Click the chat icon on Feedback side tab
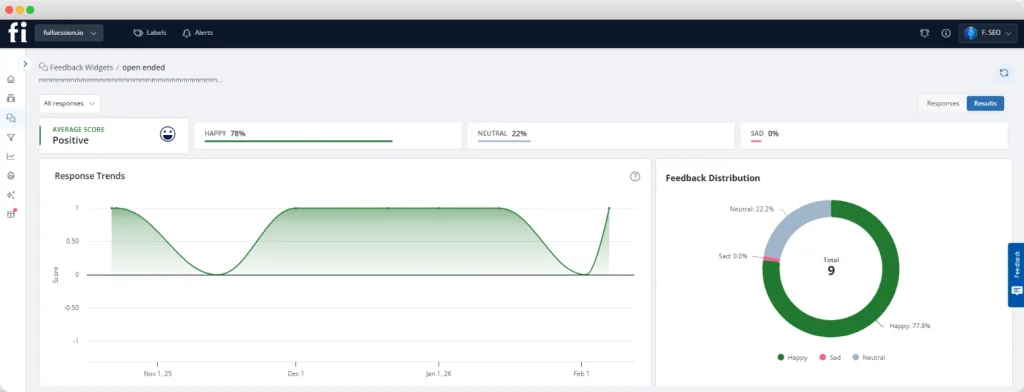1024x392 pixels. tap(1016, 291)
